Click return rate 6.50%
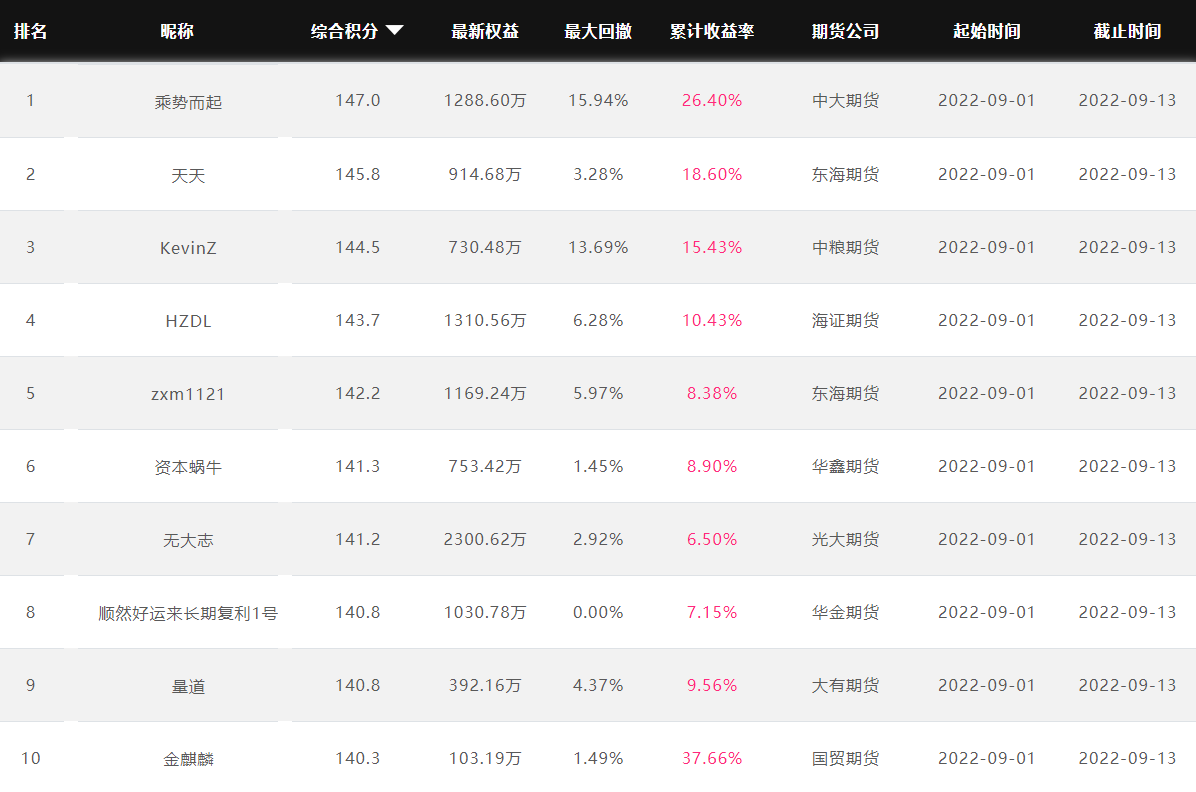Image resolution: width=1196 pixels, height=792 pixels. pos(712,539)
